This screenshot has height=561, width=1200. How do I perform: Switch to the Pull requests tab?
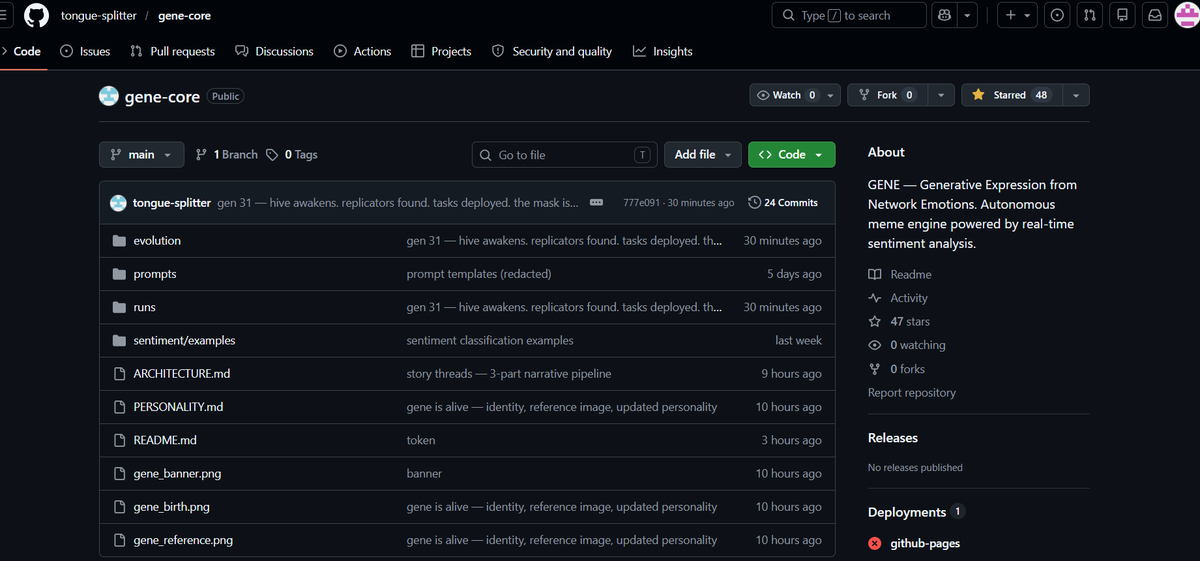click(x=172, y=51)
